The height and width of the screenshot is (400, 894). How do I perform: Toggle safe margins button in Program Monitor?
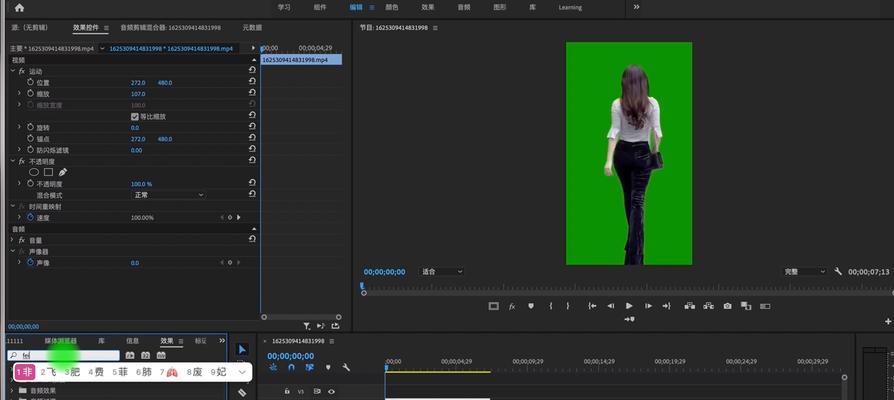[494, 306]
